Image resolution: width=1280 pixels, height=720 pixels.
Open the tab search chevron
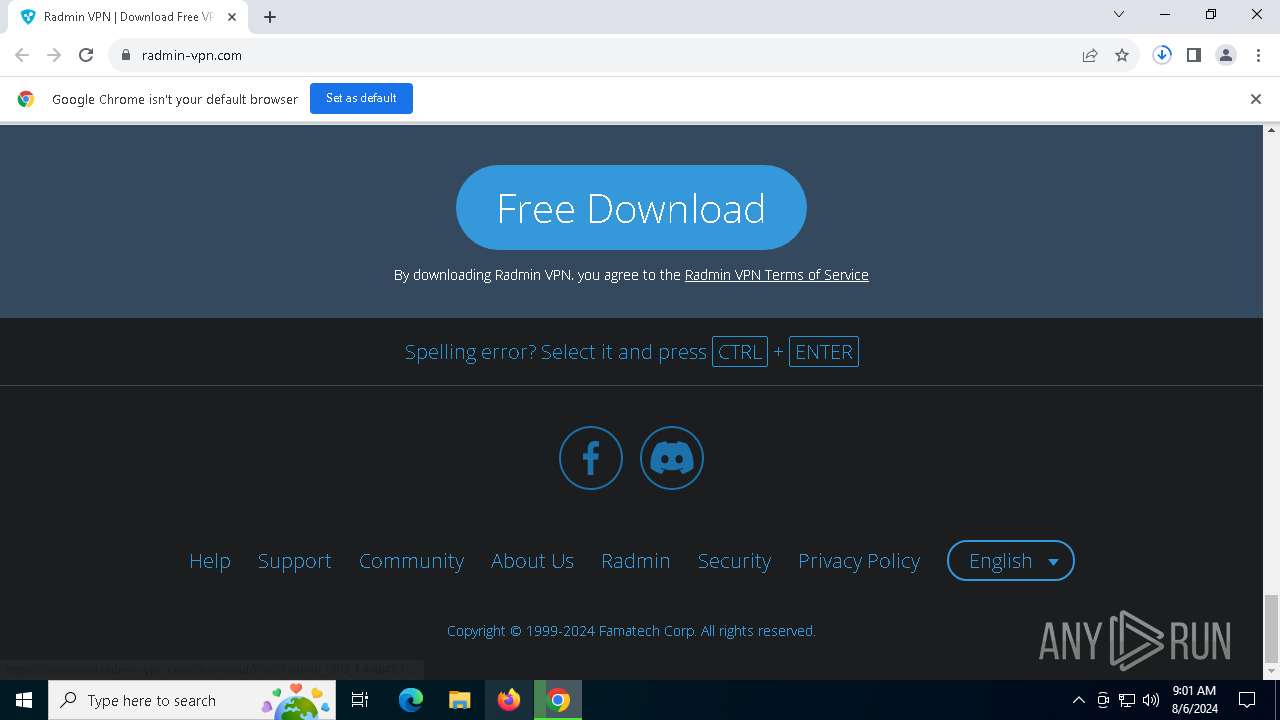(1119, 14)
